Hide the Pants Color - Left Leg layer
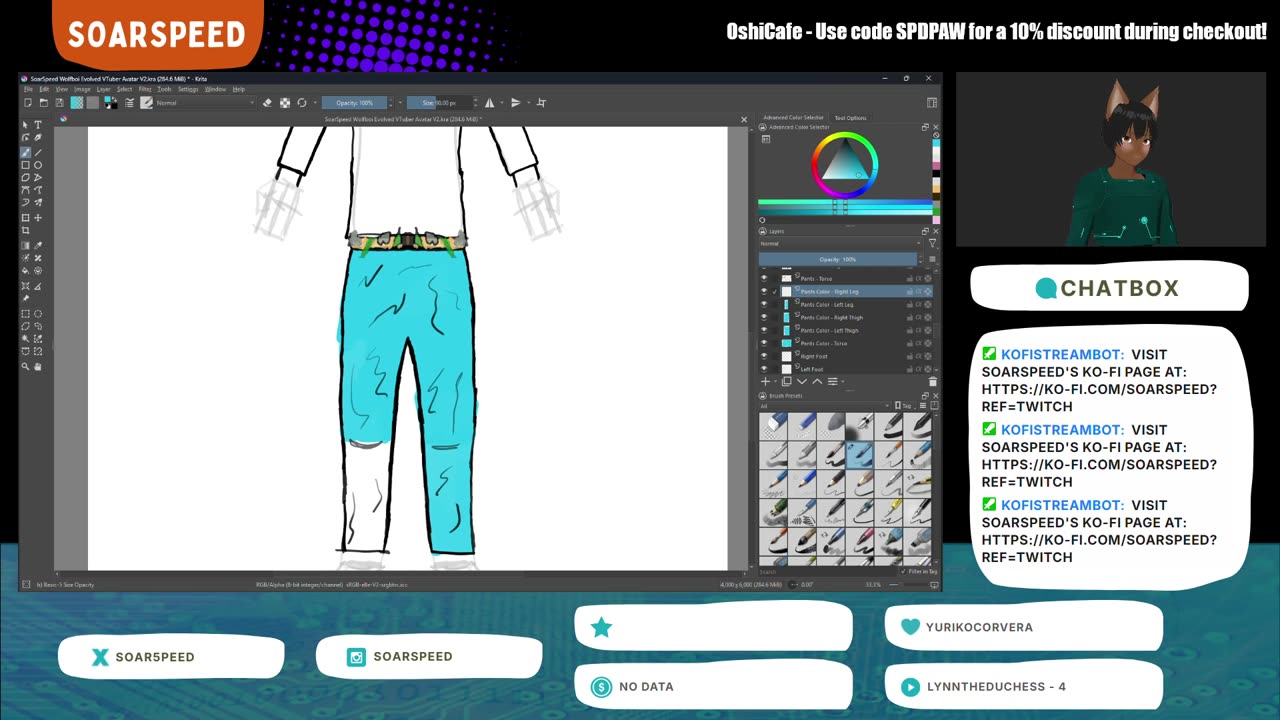The image size is (1280, 720). tap(764, 304)
